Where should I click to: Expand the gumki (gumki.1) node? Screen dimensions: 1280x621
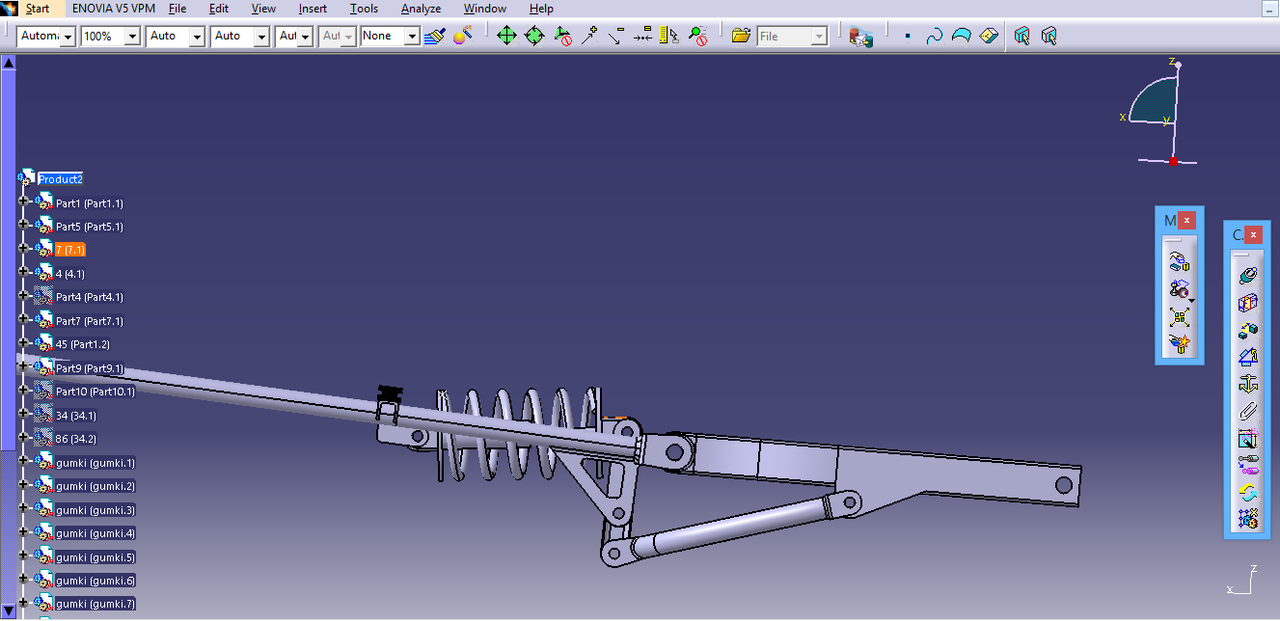[x=25, y=462]
